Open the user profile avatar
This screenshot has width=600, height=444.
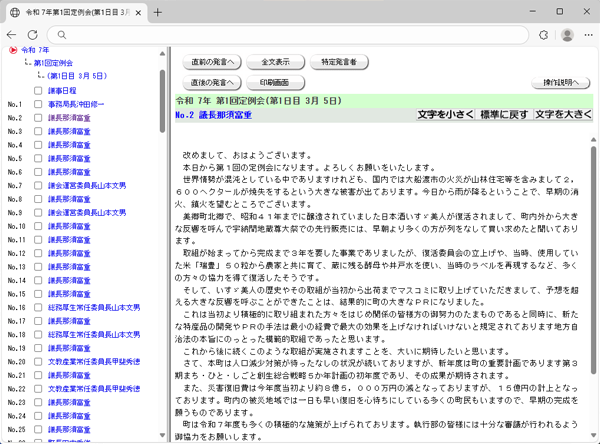click(x=567, y=35)
